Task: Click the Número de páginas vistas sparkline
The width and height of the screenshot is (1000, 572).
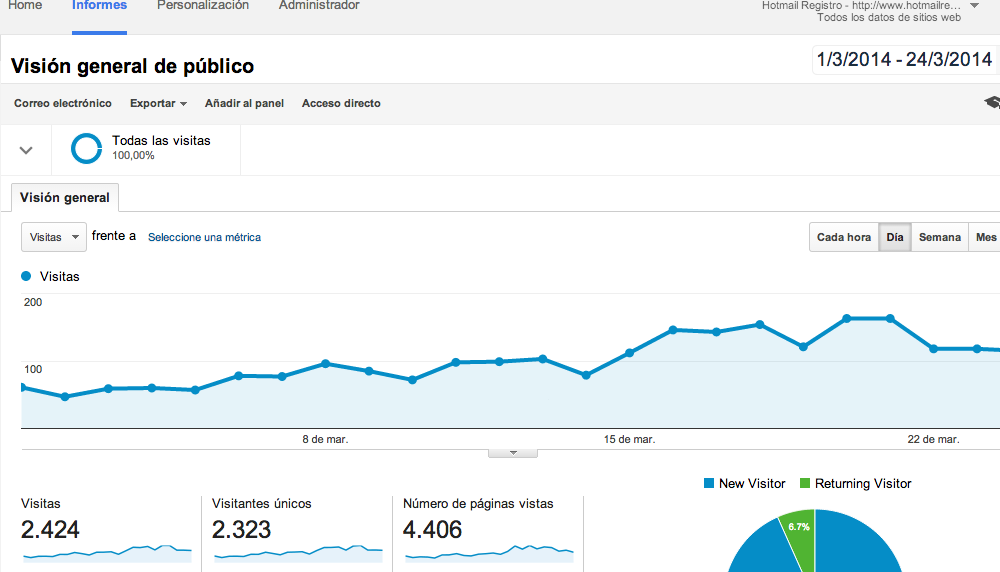Action: [x=489, y=554]
